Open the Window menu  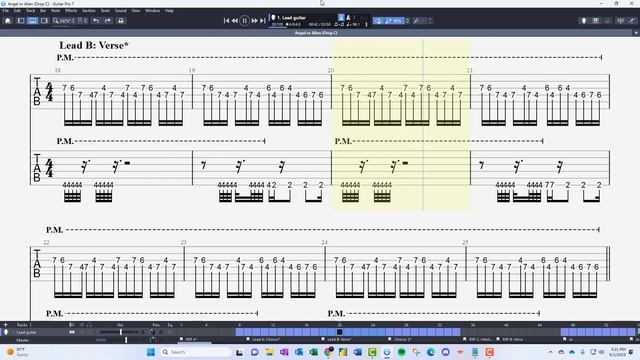tap(153, 11)
